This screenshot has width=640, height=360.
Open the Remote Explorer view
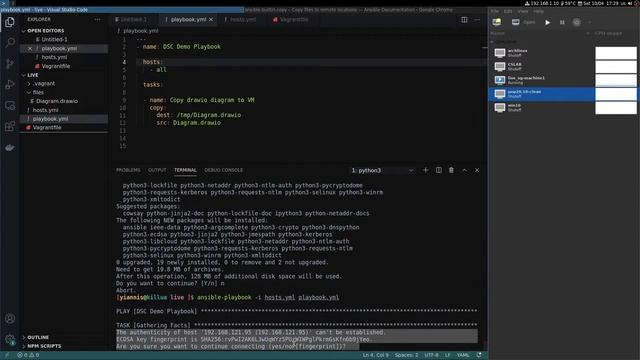coord(10,106)
